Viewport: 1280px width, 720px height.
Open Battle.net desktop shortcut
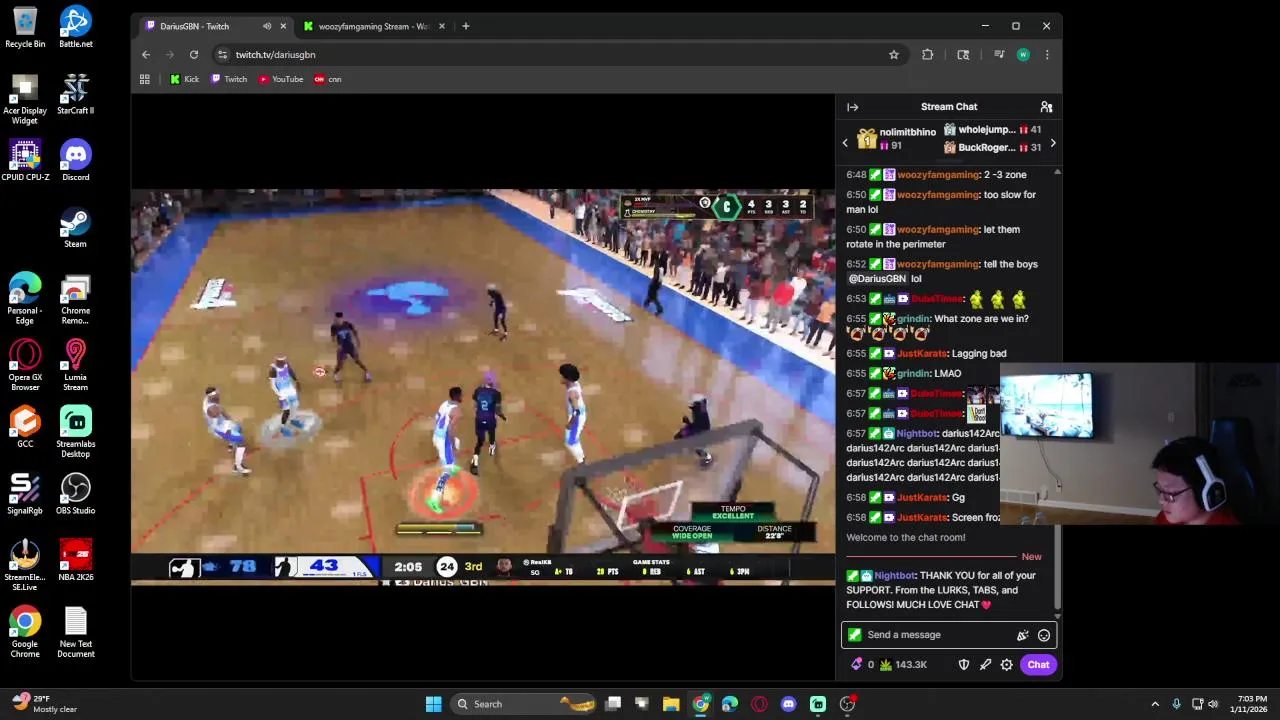[76, 28]
